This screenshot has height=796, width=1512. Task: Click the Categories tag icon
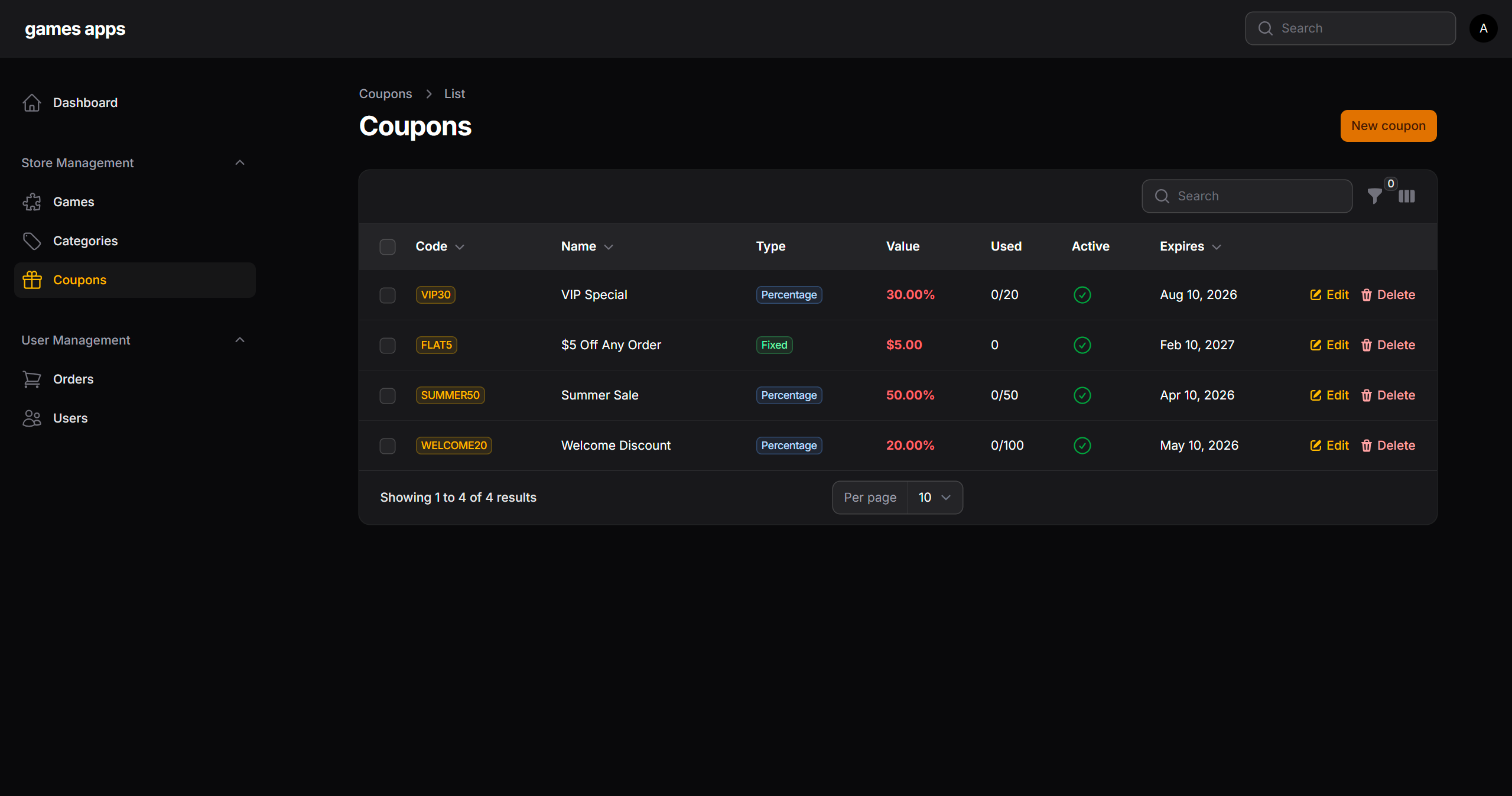click(32, 241)
